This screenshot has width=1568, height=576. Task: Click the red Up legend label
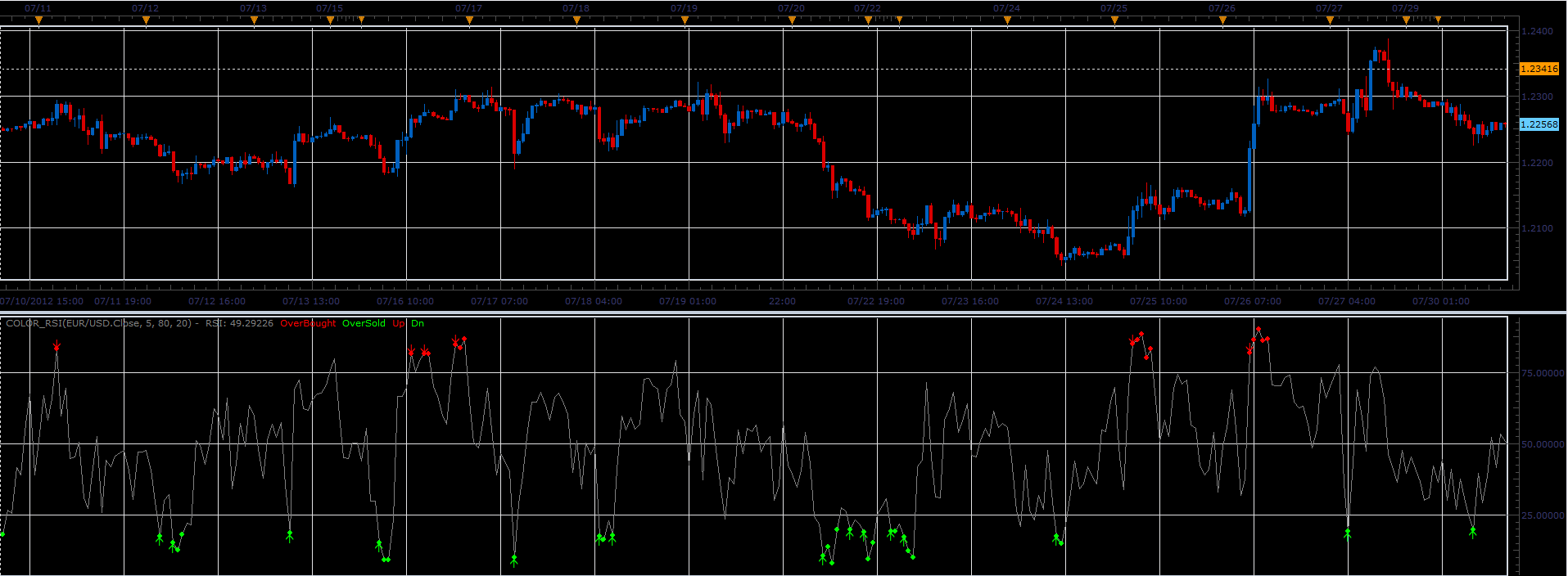[x=398, y=323]
